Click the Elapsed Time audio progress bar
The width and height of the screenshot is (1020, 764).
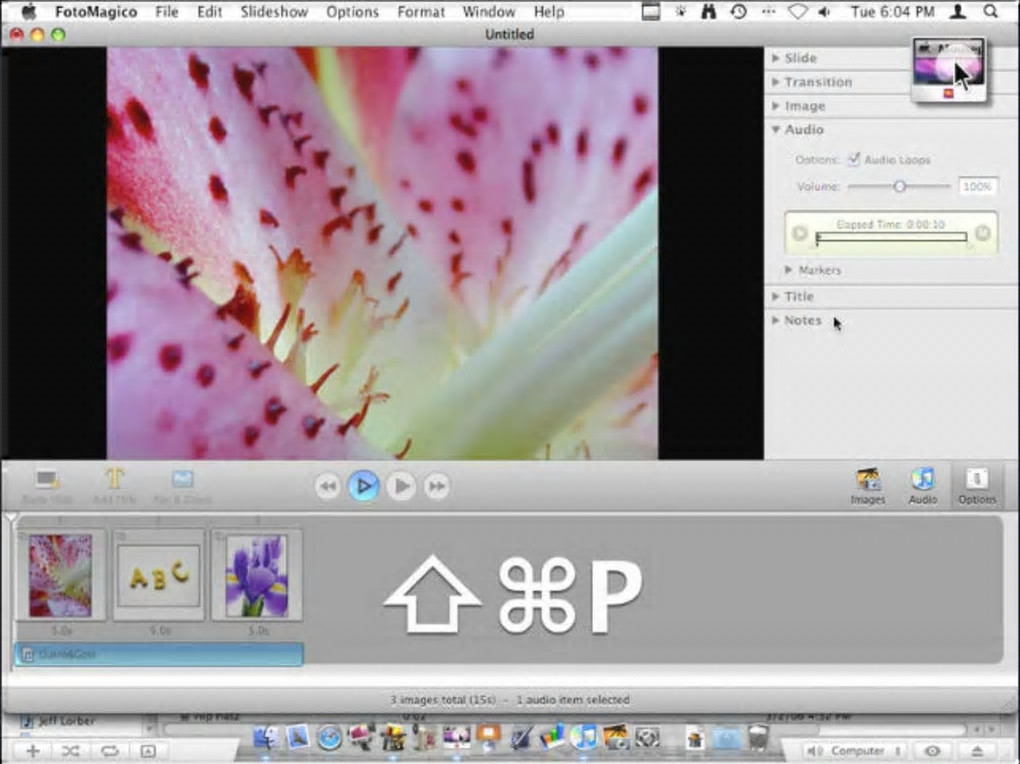891,237
